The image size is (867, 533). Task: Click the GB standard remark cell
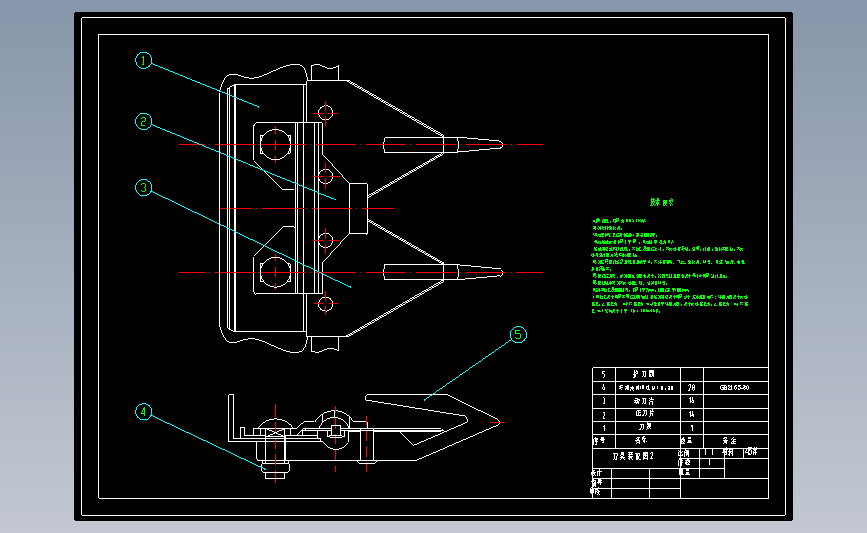[735, 388]
